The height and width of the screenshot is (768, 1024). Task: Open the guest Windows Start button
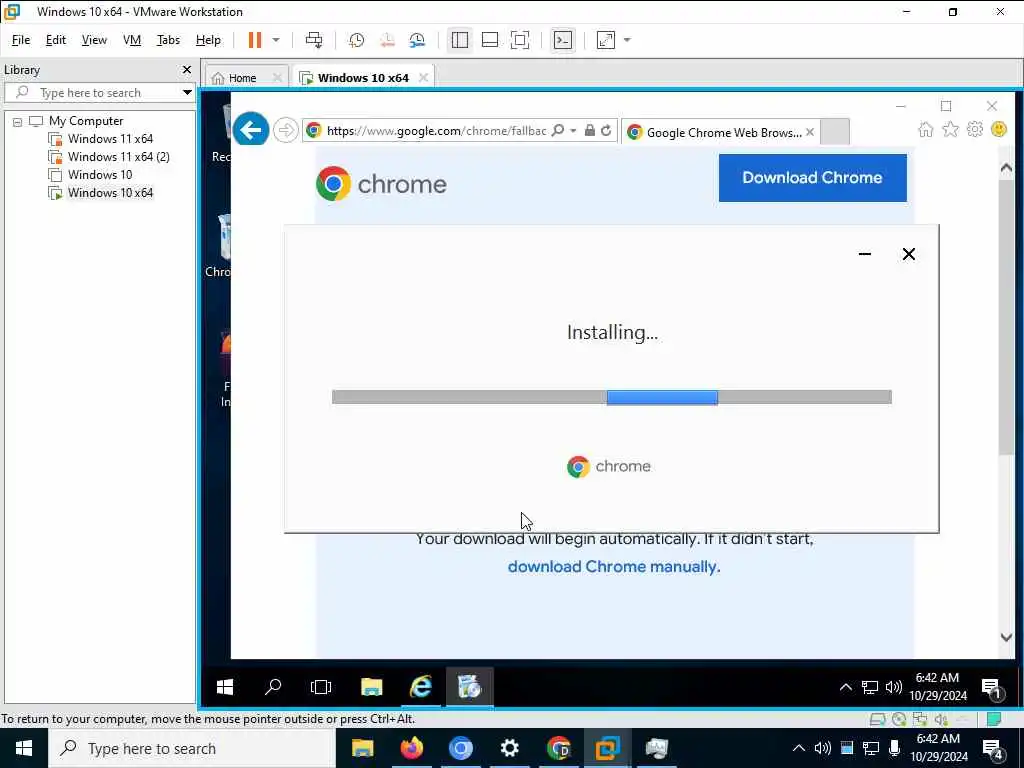225,686
